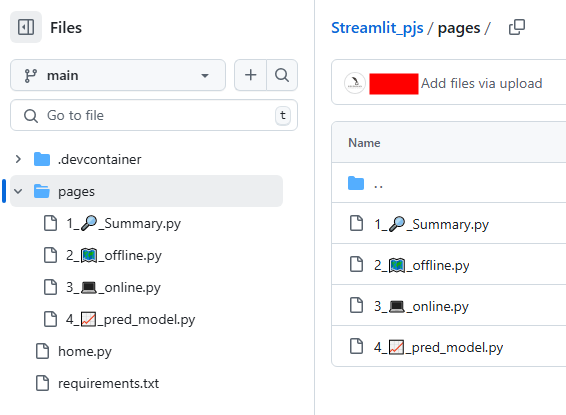Select pages folder in file tree
The height and width of the screenshot is (415, 566).
point(146,191)
